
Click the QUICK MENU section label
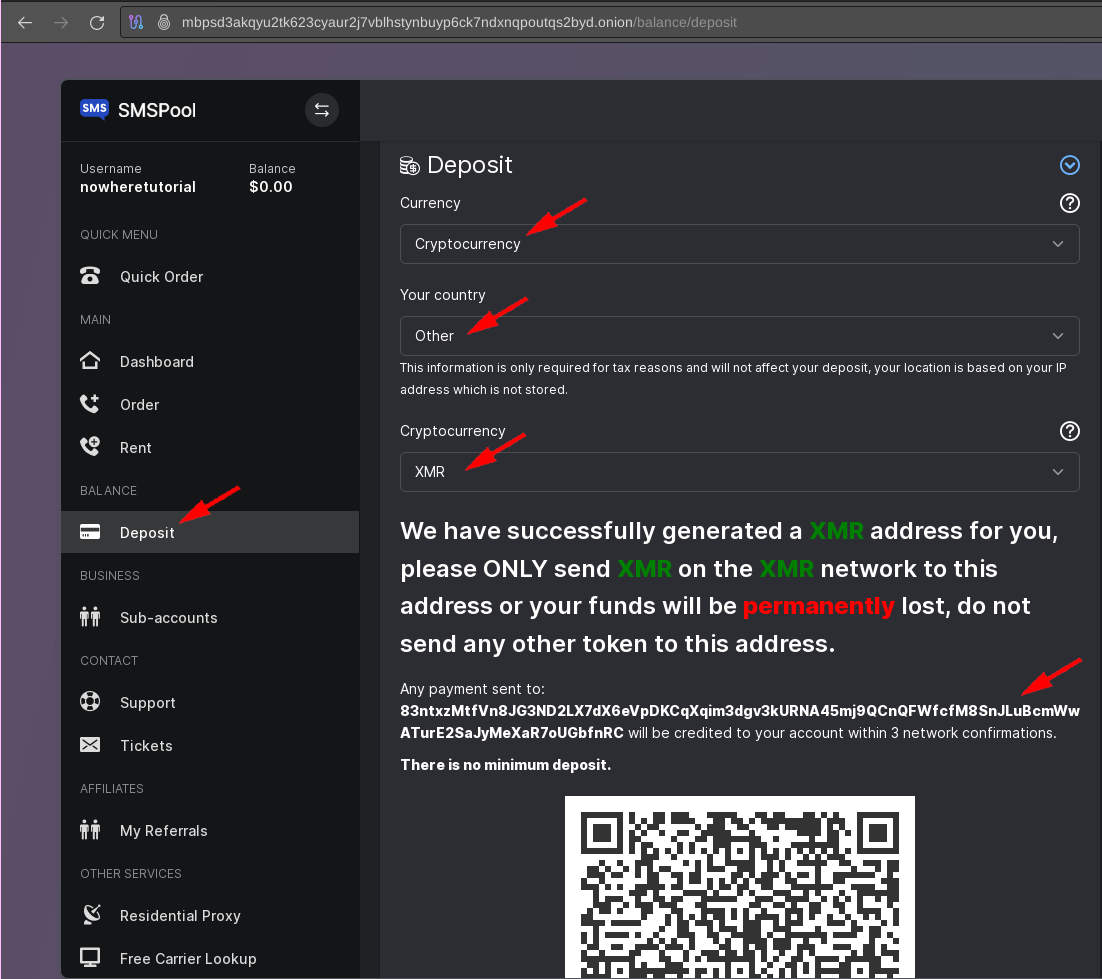click(x=119, y=235)
